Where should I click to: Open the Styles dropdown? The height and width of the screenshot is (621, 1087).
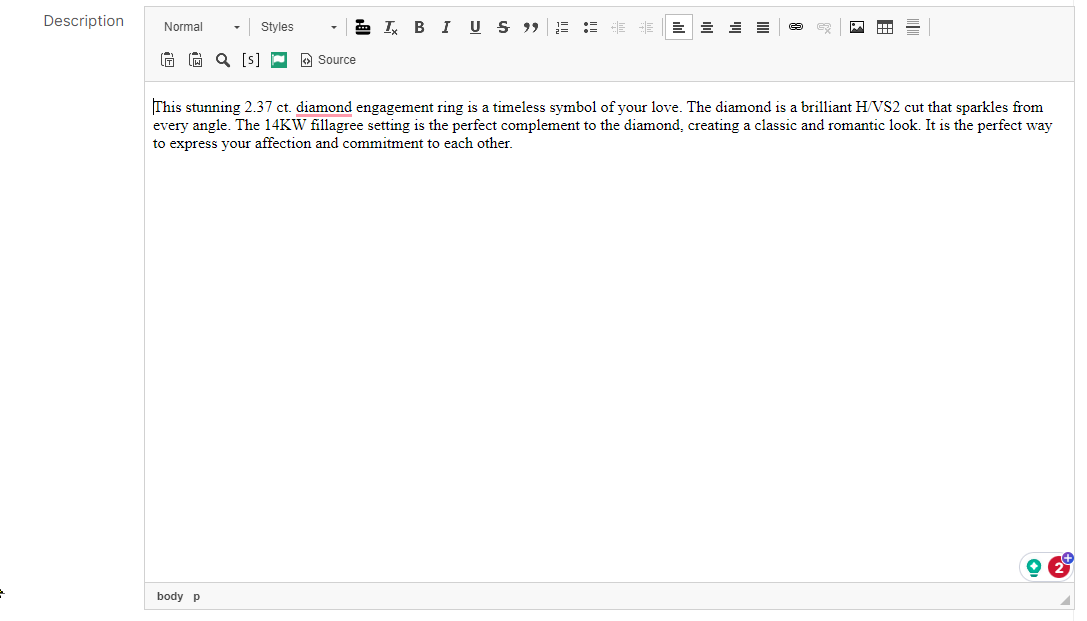coord(298,27)
